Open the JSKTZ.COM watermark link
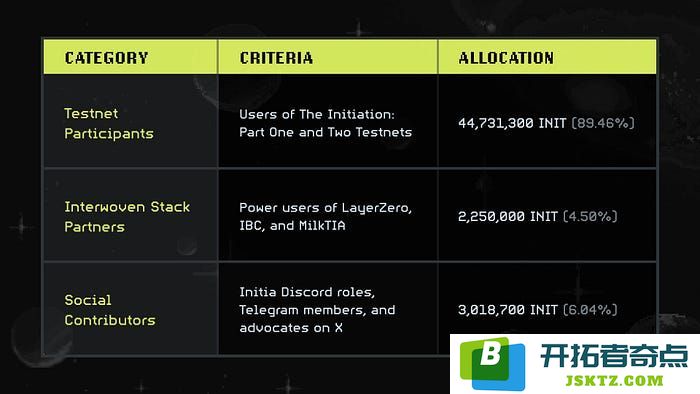The height and width of the screenshot is (394, 700). click(614, 381)
